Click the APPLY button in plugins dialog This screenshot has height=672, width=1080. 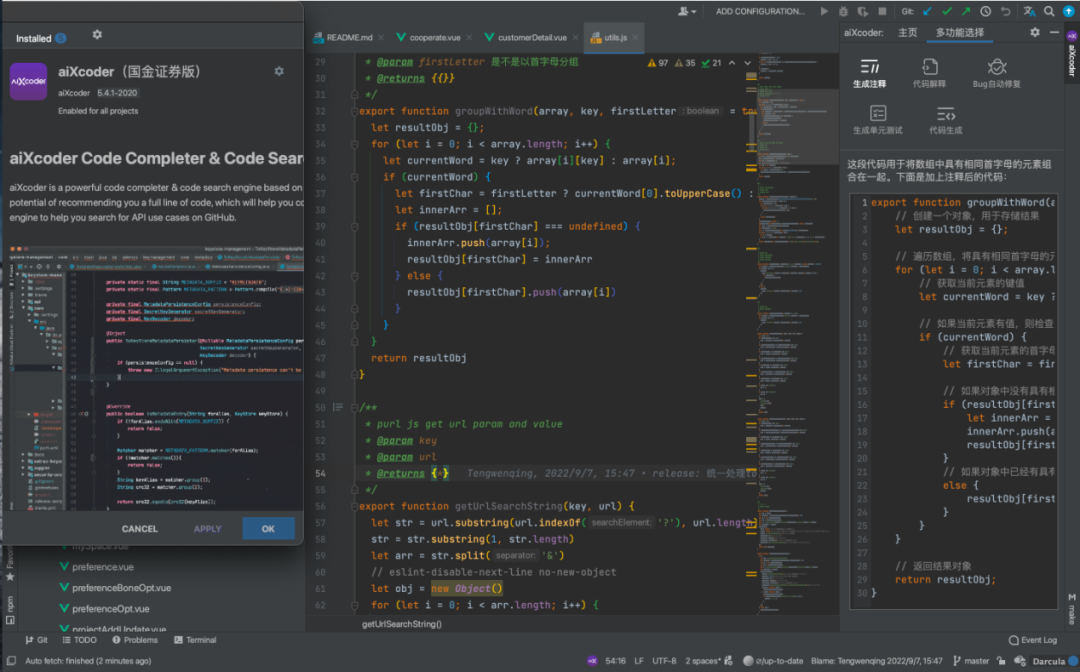[x=207, y=529]
